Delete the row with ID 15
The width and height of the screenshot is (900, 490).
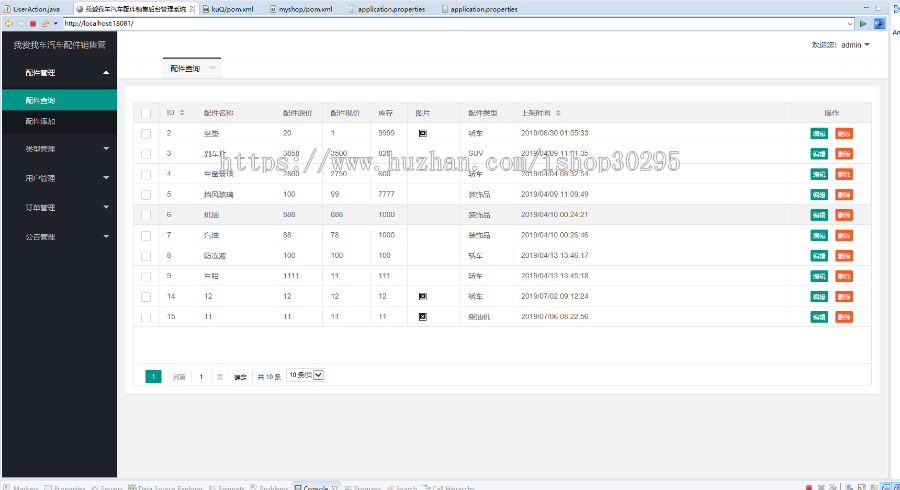(x=844, y=317)
